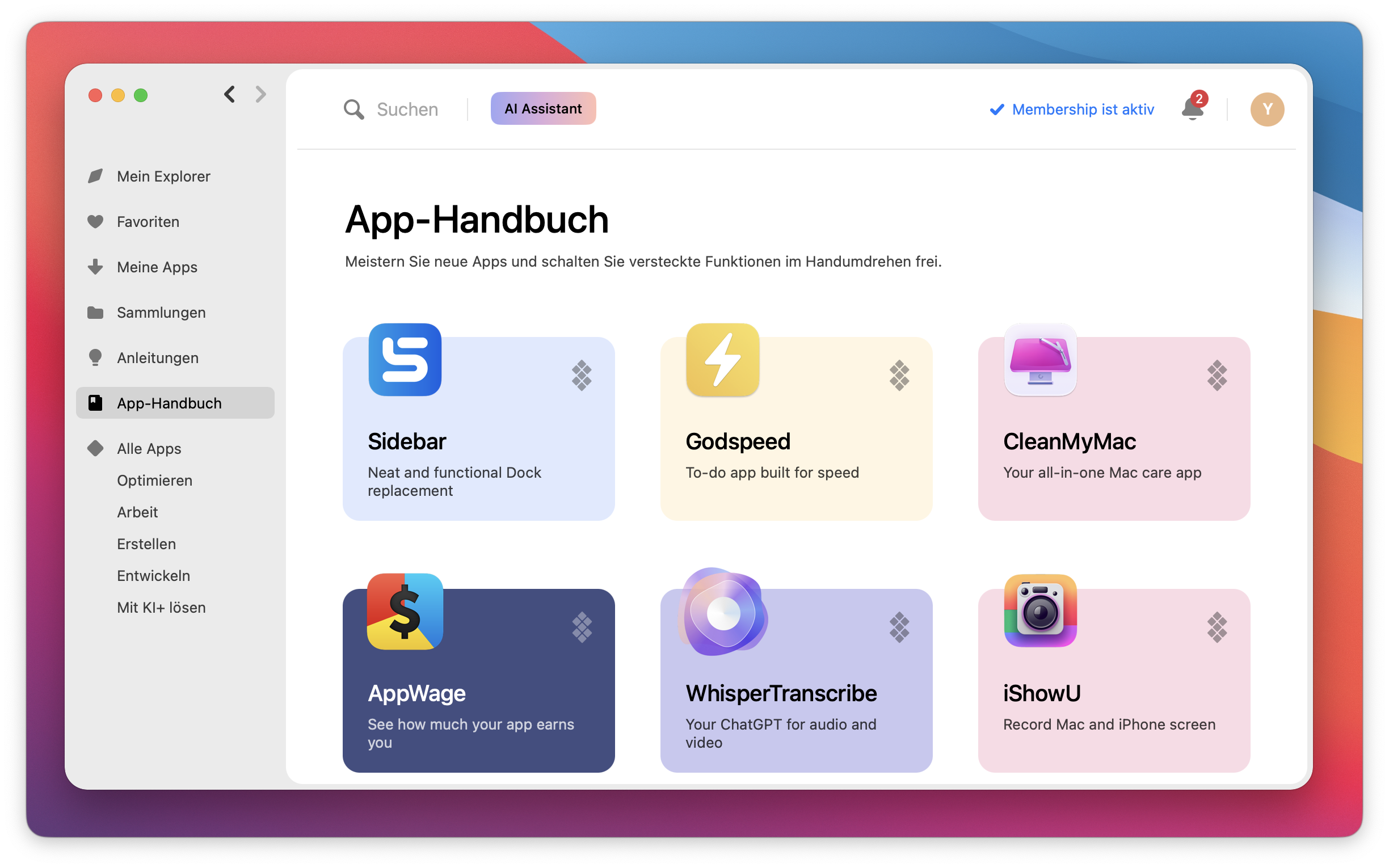Select the Arbeit category
This screenshot has height=868, width=1389.
(x=137, y=512)
